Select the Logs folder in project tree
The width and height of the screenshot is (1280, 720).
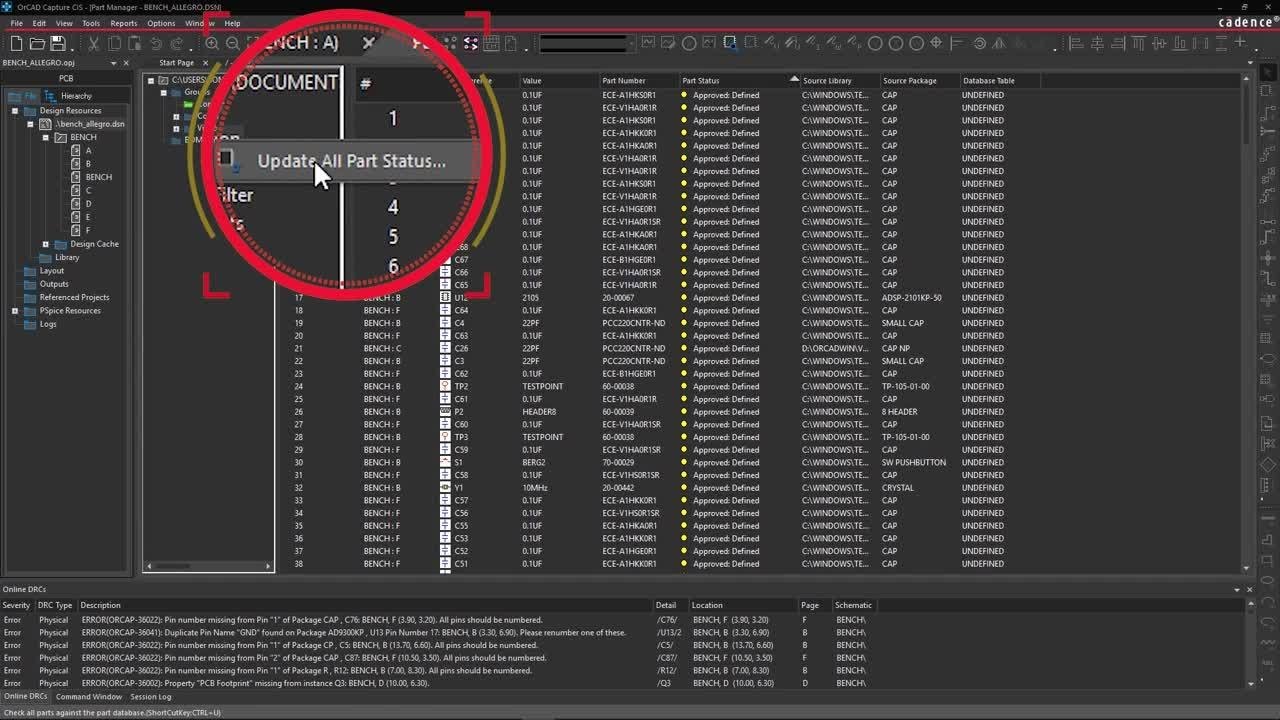tap(48, 324)
